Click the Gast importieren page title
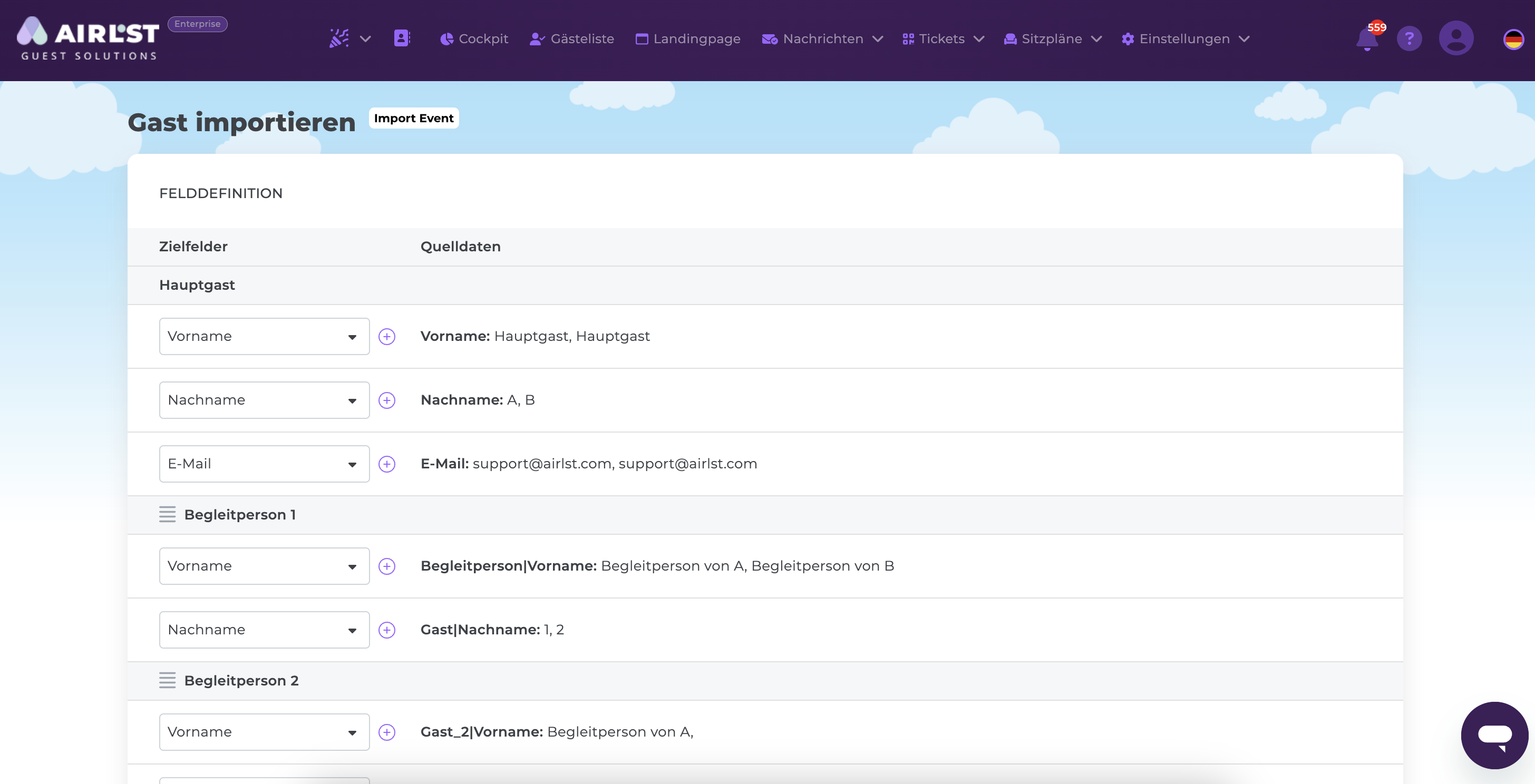Image resolution: width=1535 pixels, height=784 pixels. pyautogui.click(x=241, y=122)
